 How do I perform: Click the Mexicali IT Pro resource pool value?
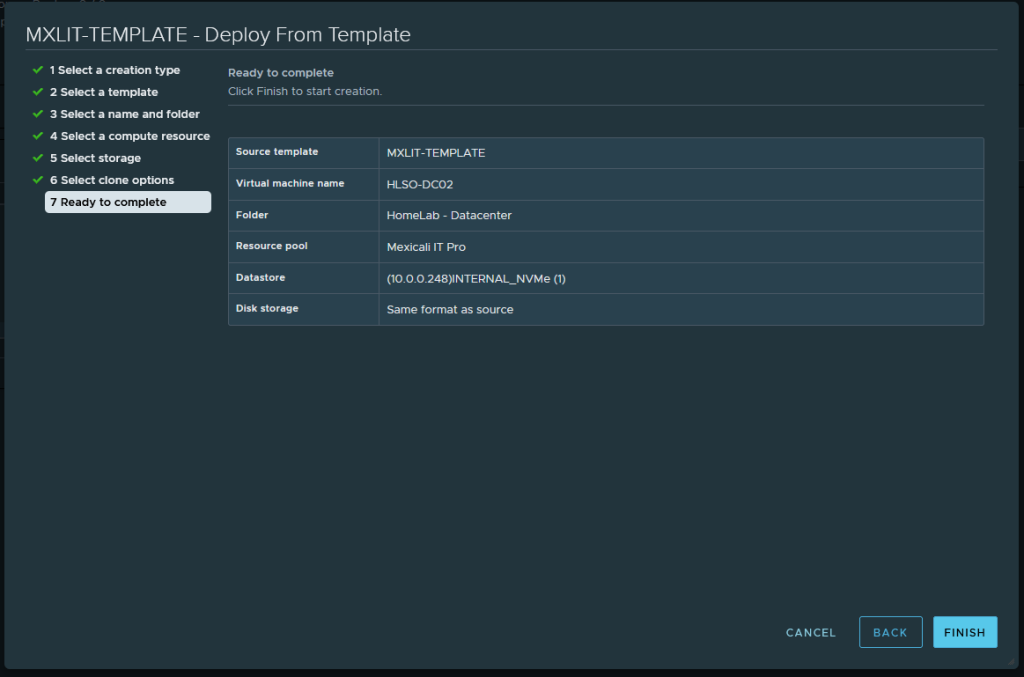point(426,246)
